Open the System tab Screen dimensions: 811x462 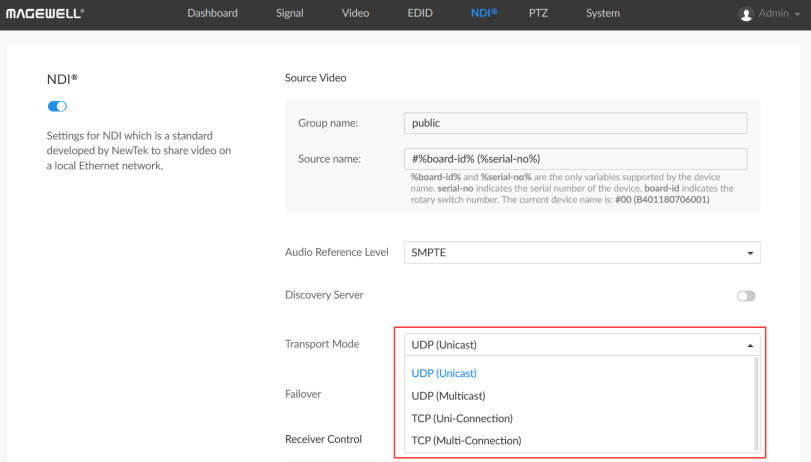point(603,13)
